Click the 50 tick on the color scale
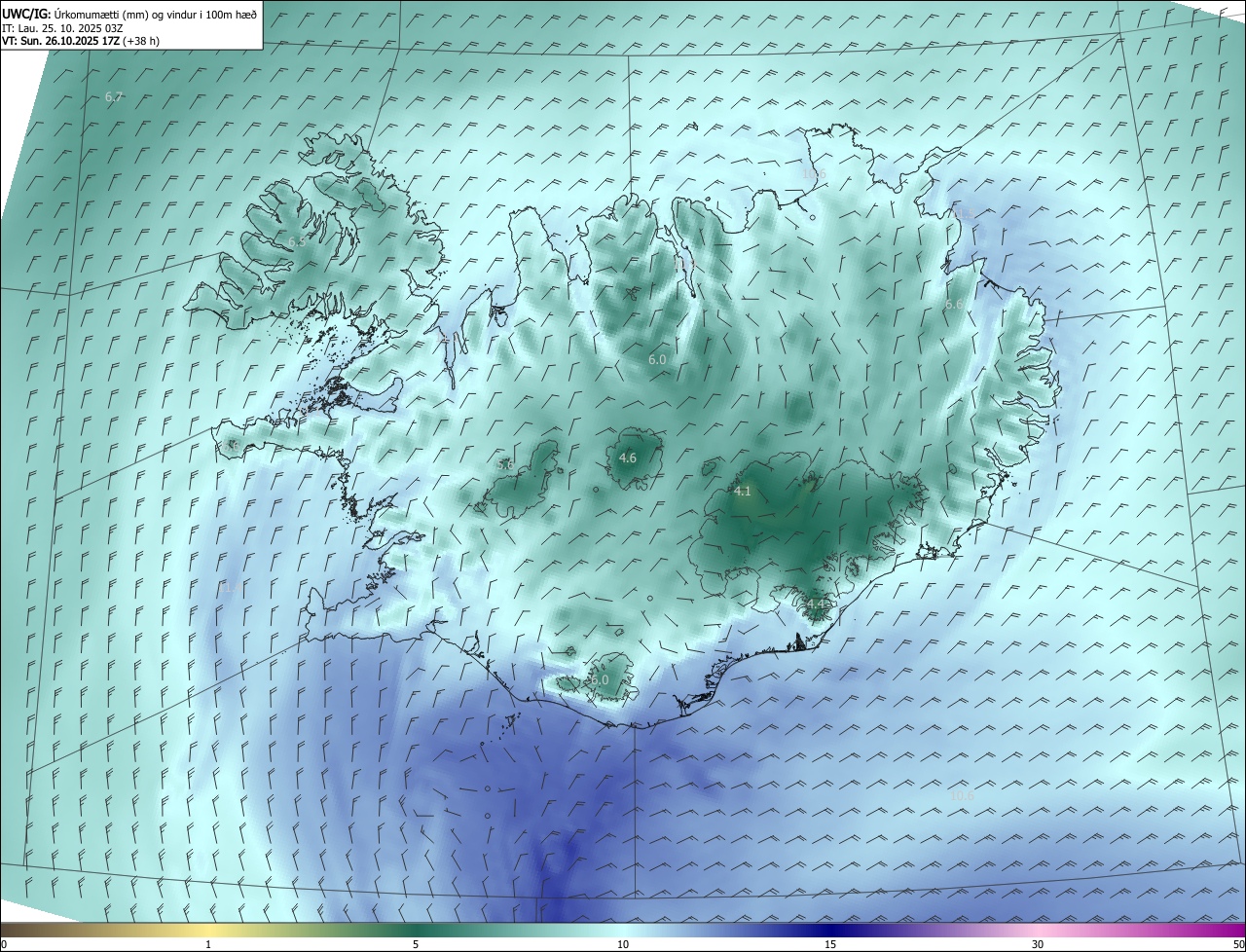The image size is (1246, 952). [1238, 944]
